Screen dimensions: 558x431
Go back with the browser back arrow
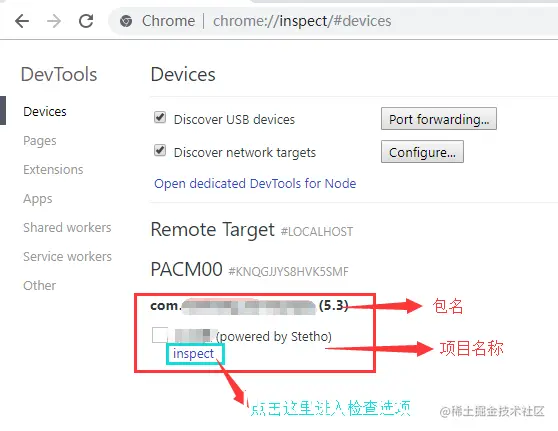22,21
